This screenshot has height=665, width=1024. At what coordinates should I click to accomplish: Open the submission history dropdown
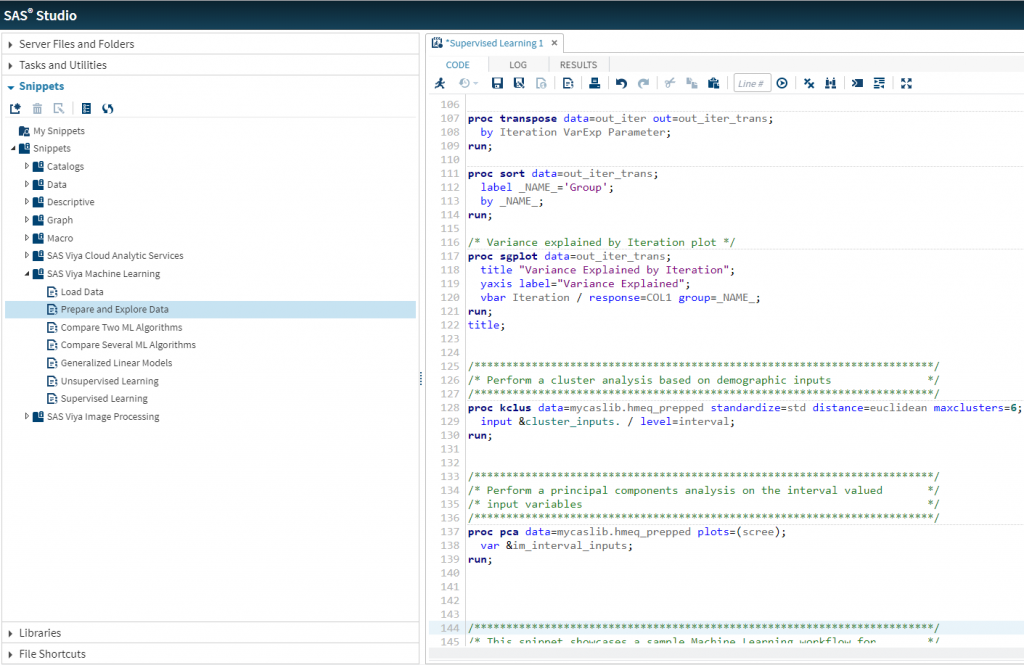pos(468,83)
